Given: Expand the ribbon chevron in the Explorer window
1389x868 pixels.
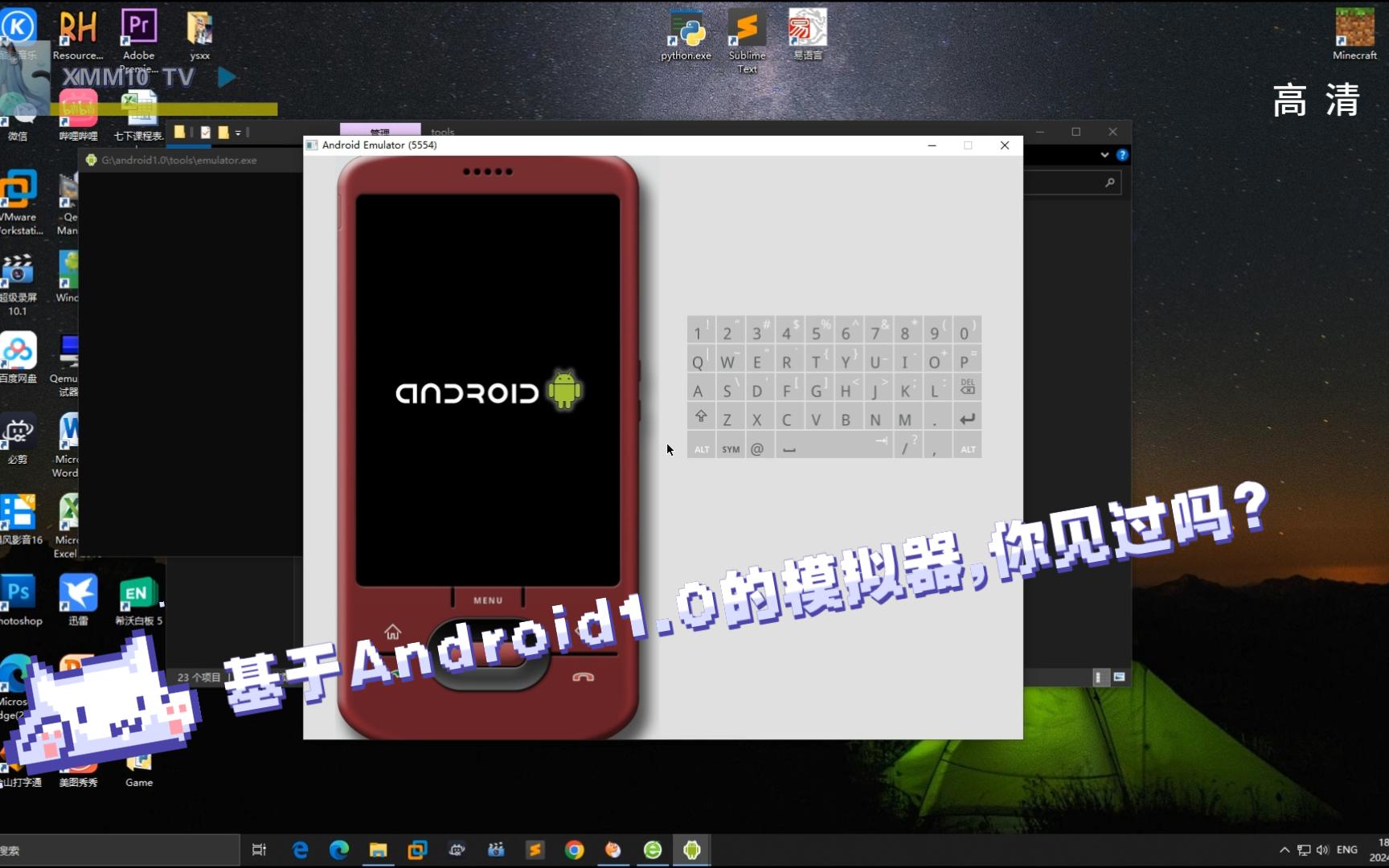Looking at the screenshot, I should [x=1104, y=154].
